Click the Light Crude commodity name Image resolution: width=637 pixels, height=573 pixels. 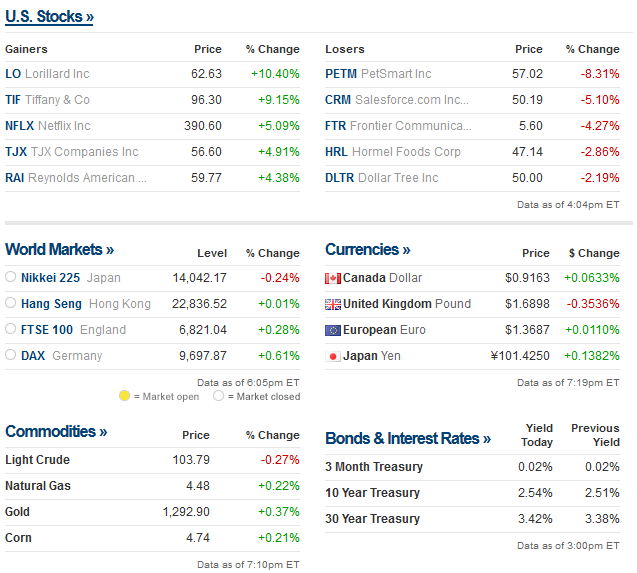pos(37,460)
